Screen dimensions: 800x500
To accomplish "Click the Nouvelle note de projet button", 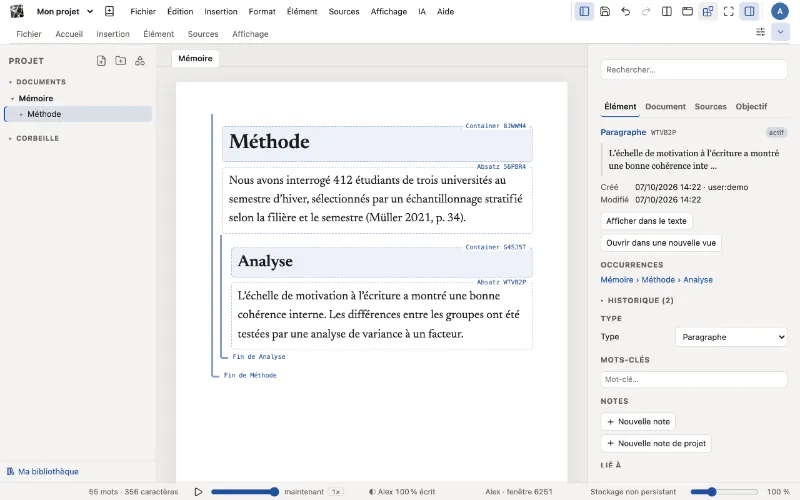I will [656, 443].
